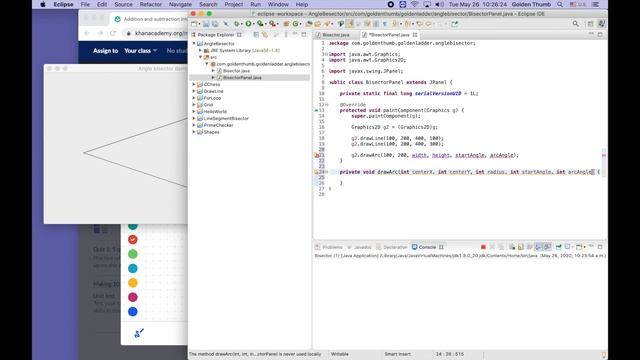Click the toolbar search magnifier icon
Viewport: 640px width, 360px height.
(x=576, y=24)
